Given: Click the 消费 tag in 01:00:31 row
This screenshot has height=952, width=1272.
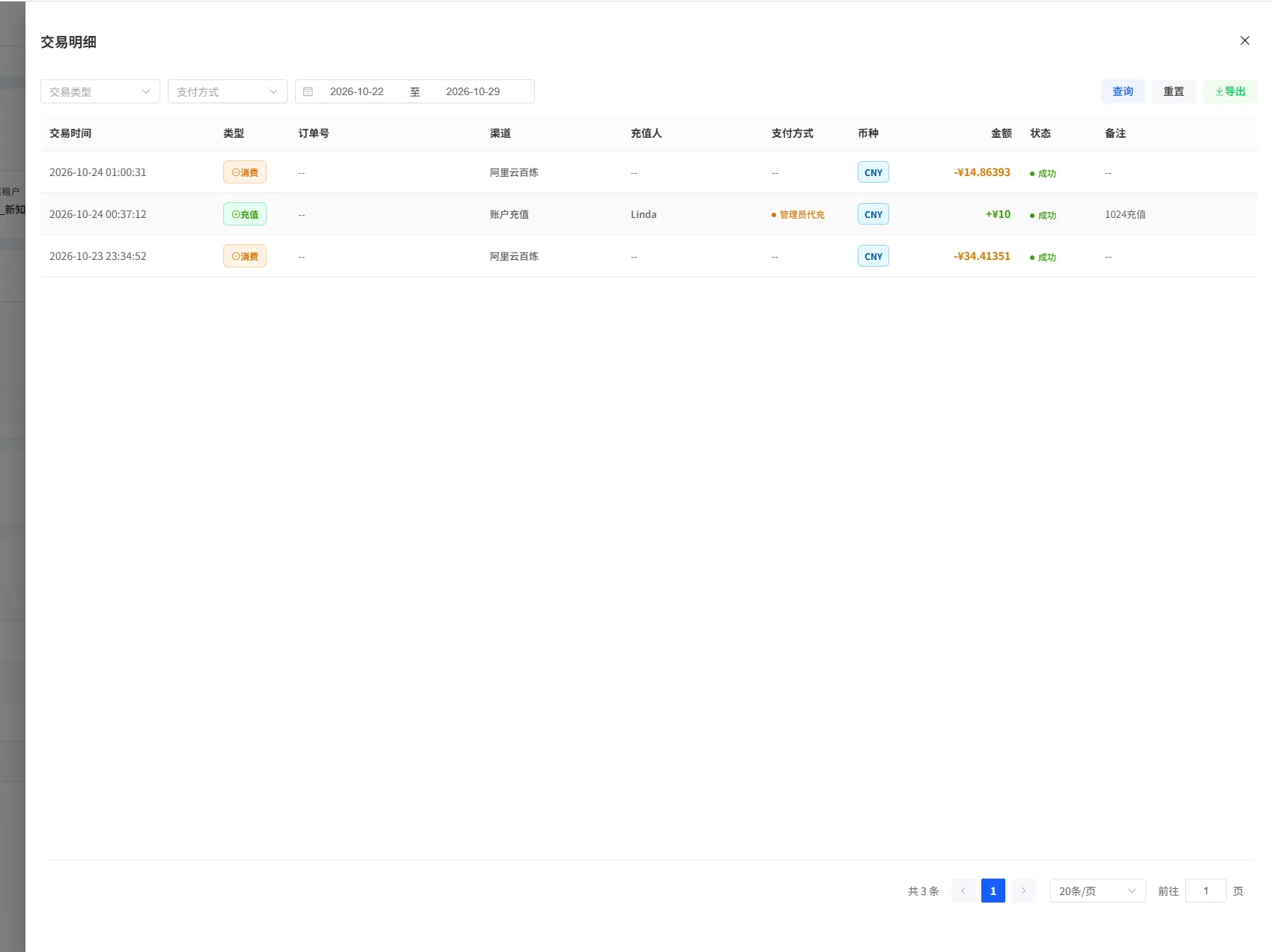Looking at the screenshot, I should pos(245,172).
